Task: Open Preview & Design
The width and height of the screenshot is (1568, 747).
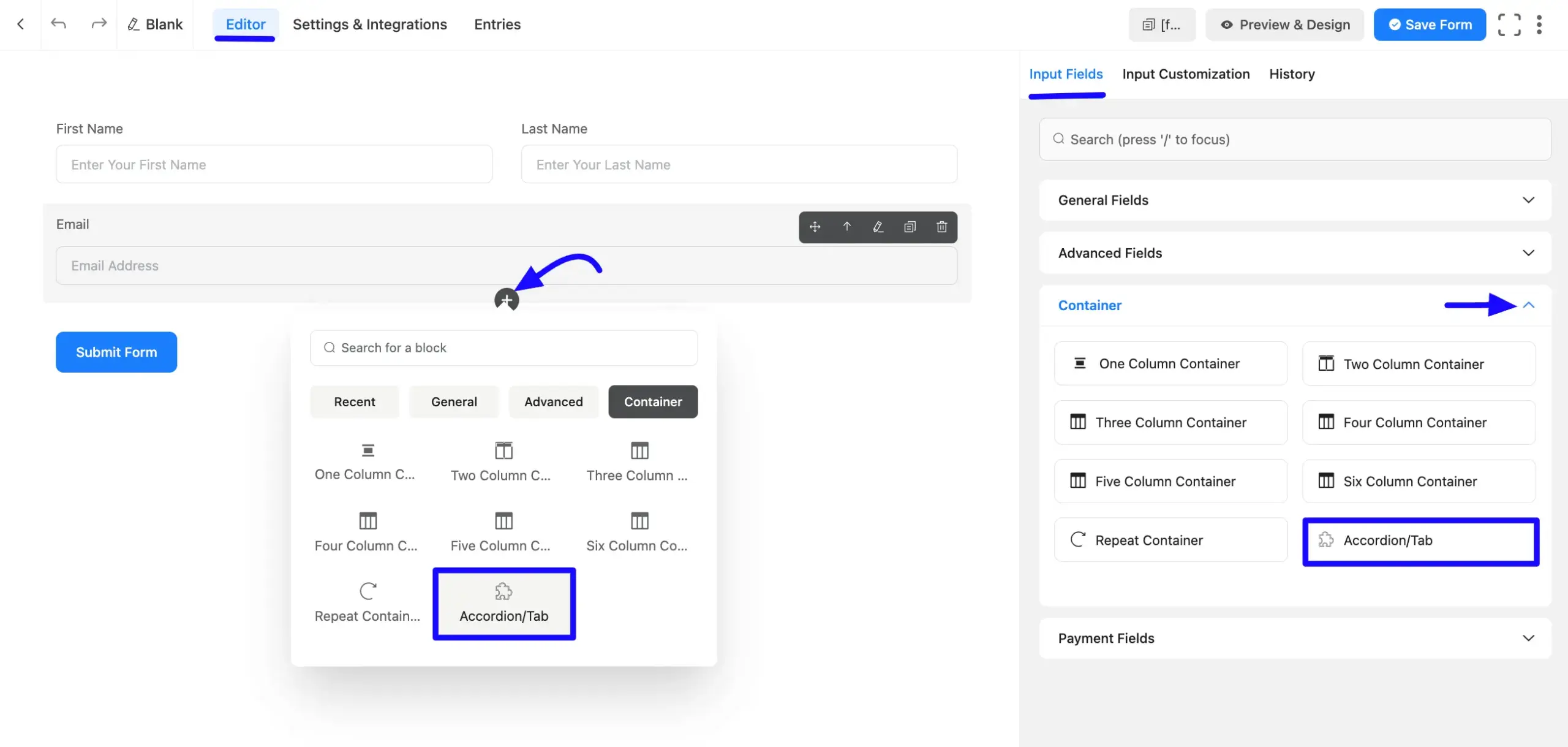Action: point(1284,25)
